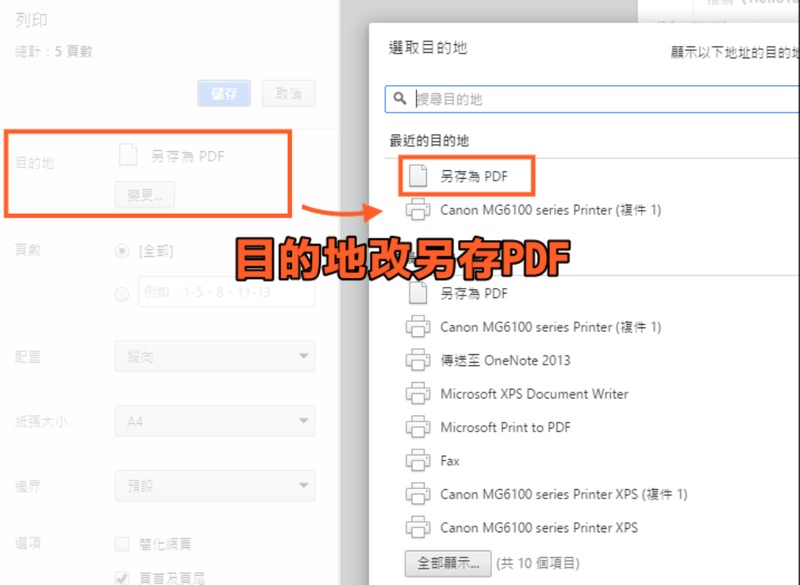Choose Microsoft Print to PDF destination
This screenshot has width=800, height=585.
click(x=505, y=427)
